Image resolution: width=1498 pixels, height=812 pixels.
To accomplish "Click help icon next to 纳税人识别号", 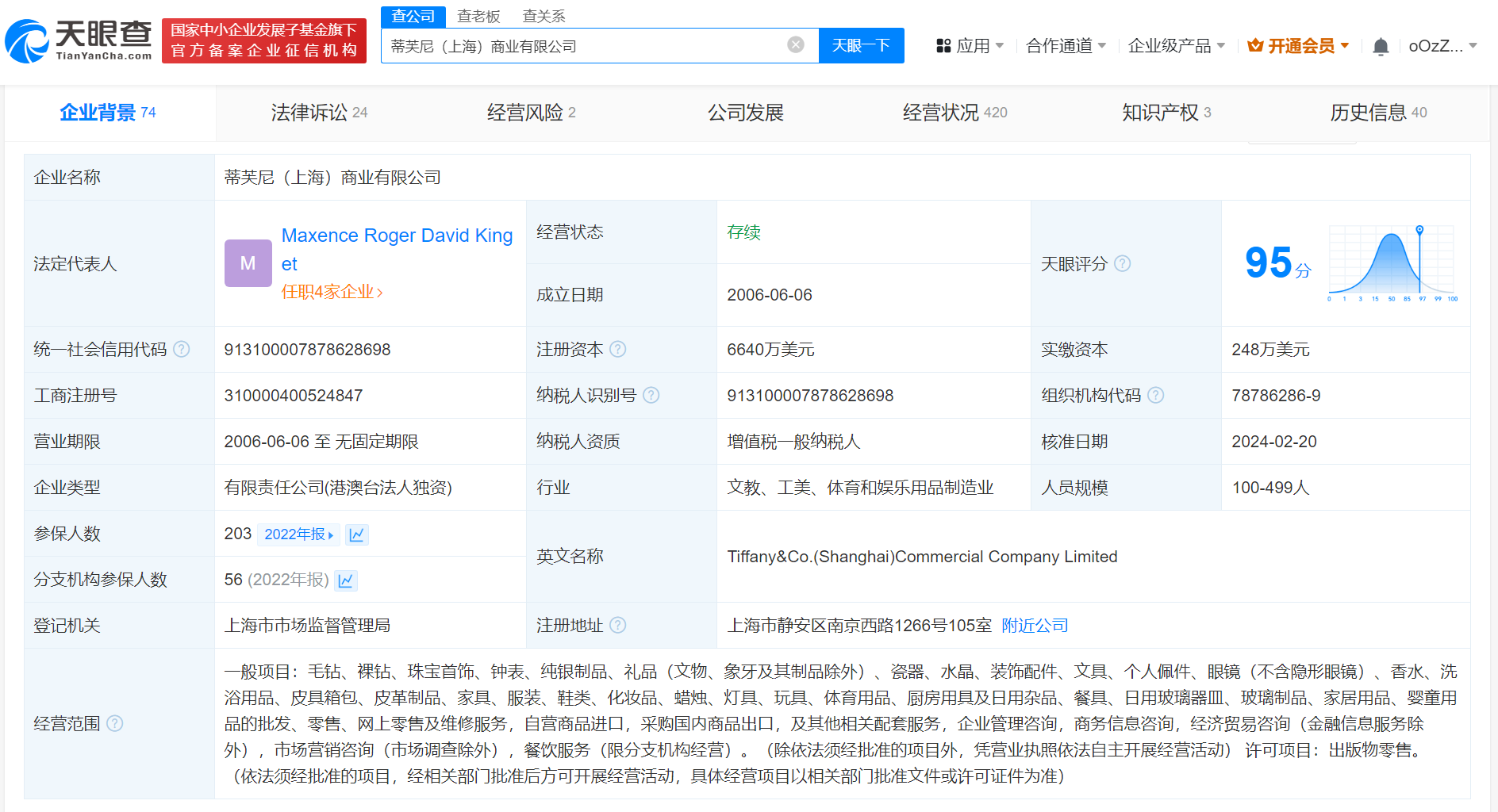I will (651, 395).
